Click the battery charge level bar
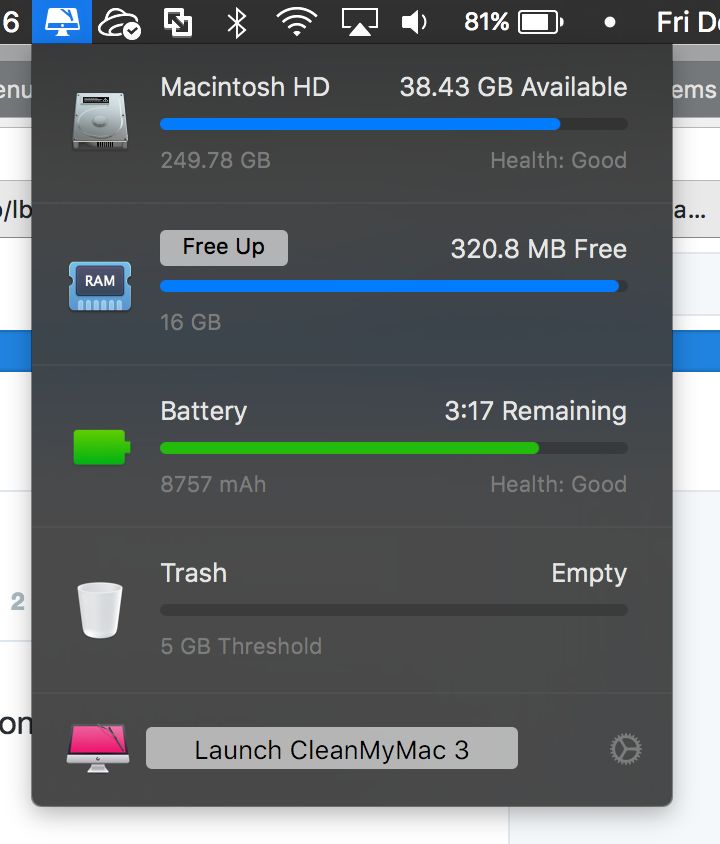Viewport: 720px width, 844px height. [x=394, y=448]
